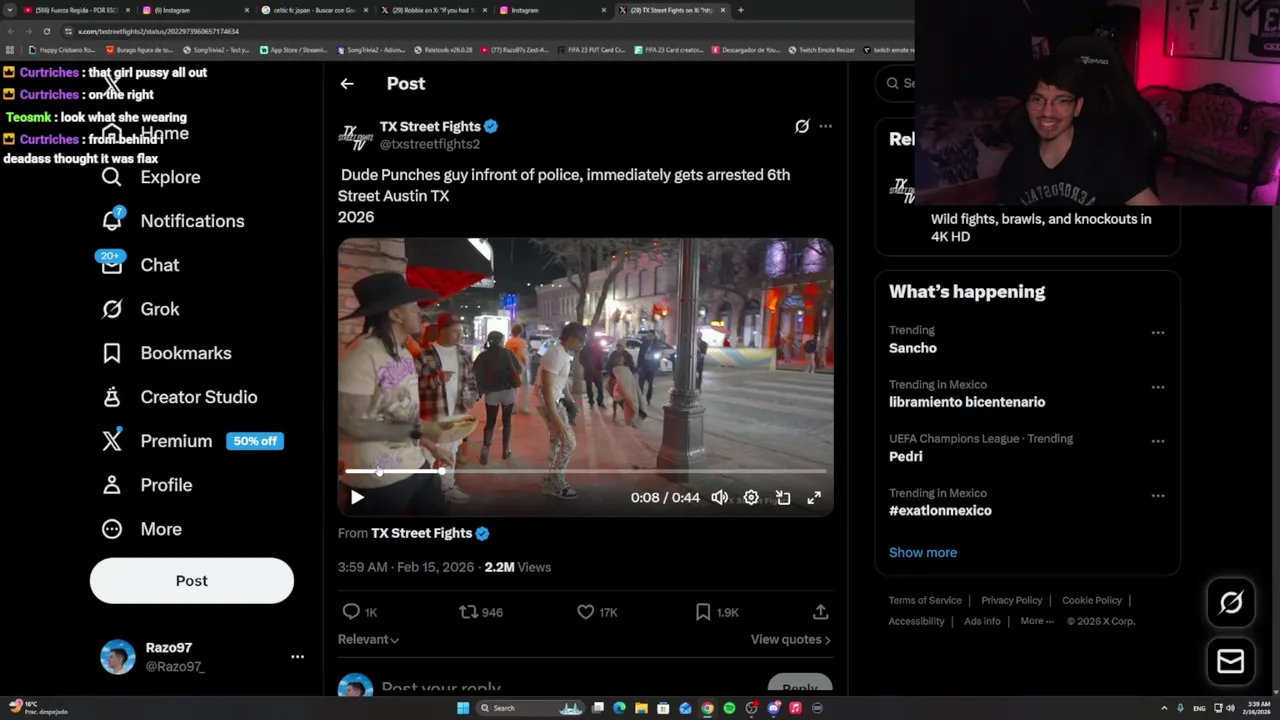Open Cookie Policy footer link
Viewport: 1280px width, 720px height.
[1091, 600]
